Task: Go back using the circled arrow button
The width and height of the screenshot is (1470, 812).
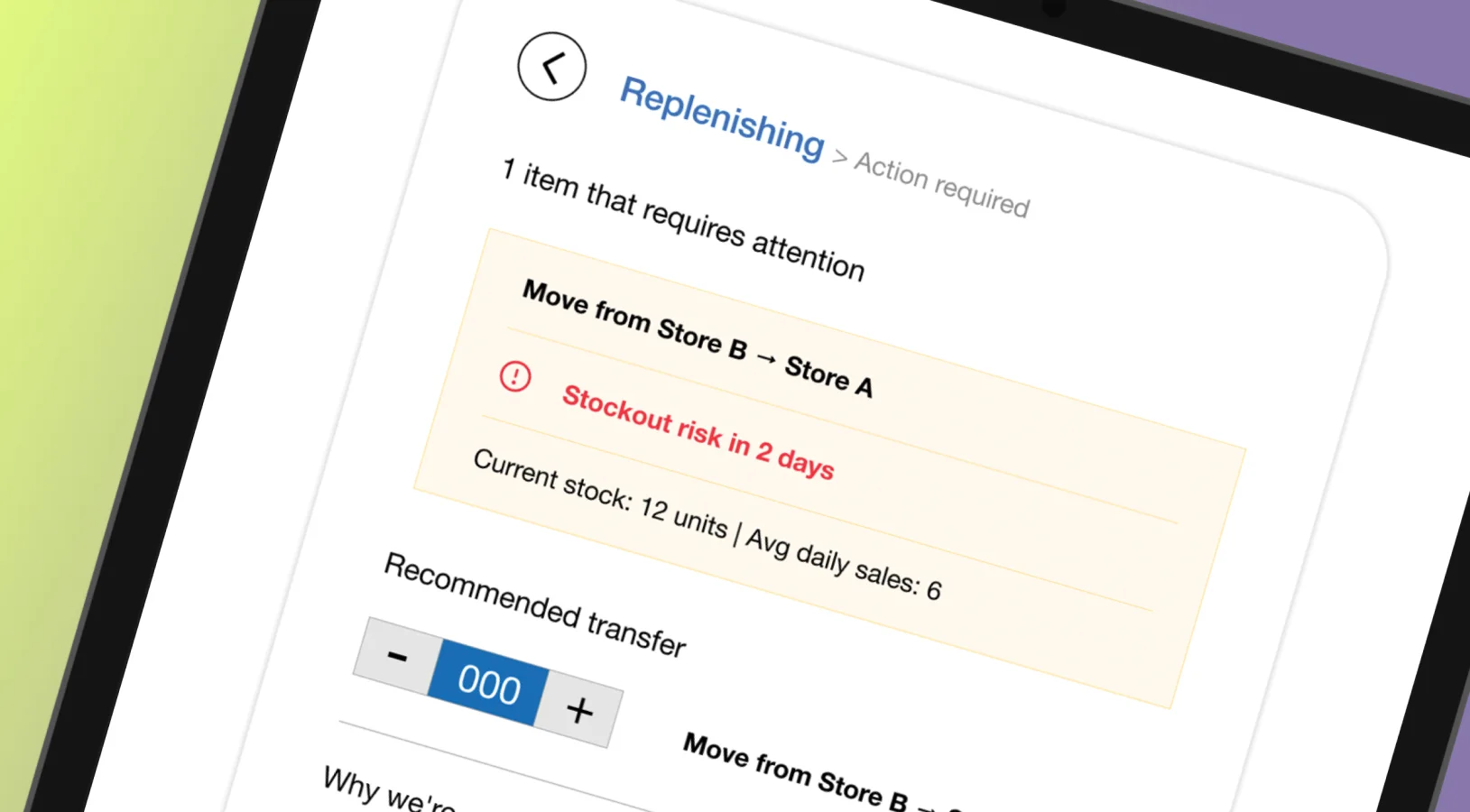Action: tap(551, 66)
